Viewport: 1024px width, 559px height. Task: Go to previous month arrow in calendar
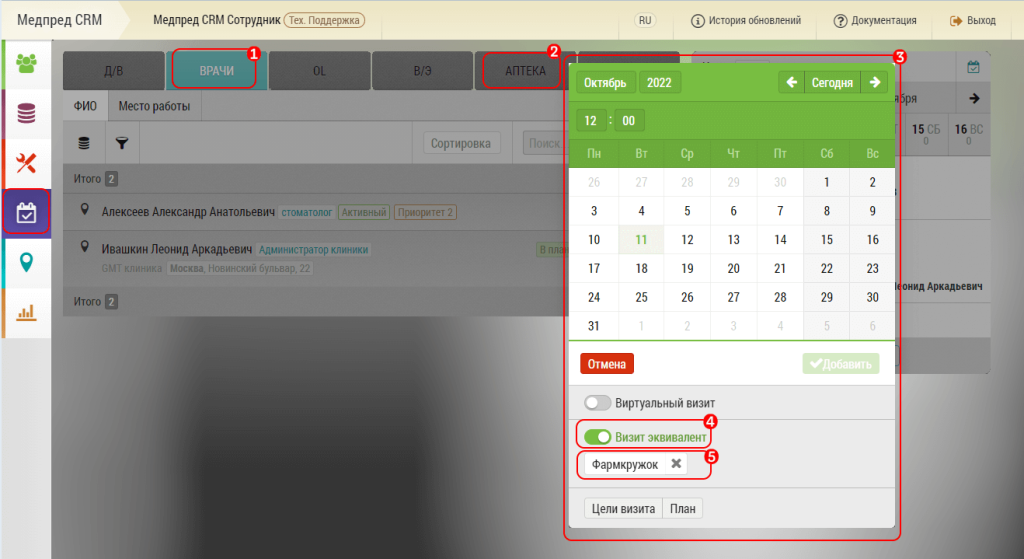[791, 82]
